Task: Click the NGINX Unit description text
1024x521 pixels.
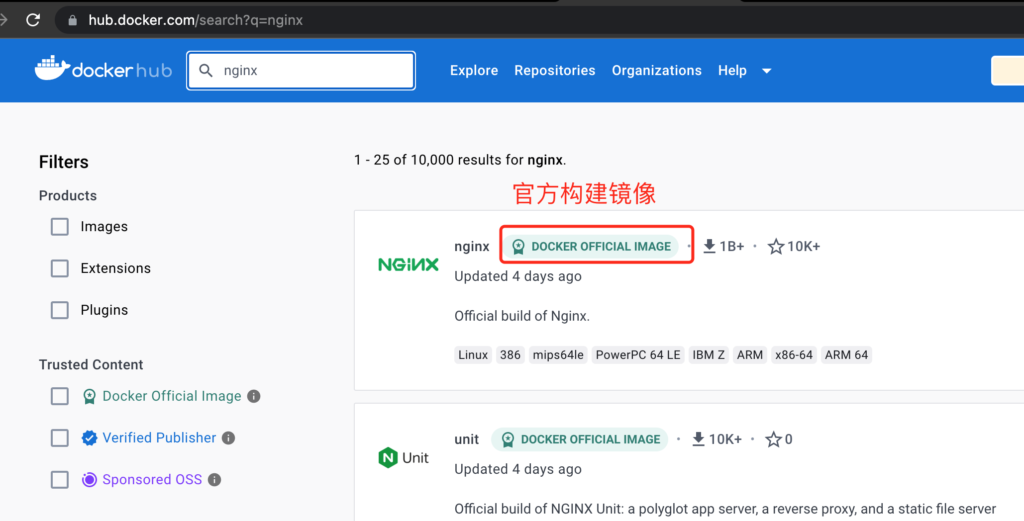Action: 725,509
